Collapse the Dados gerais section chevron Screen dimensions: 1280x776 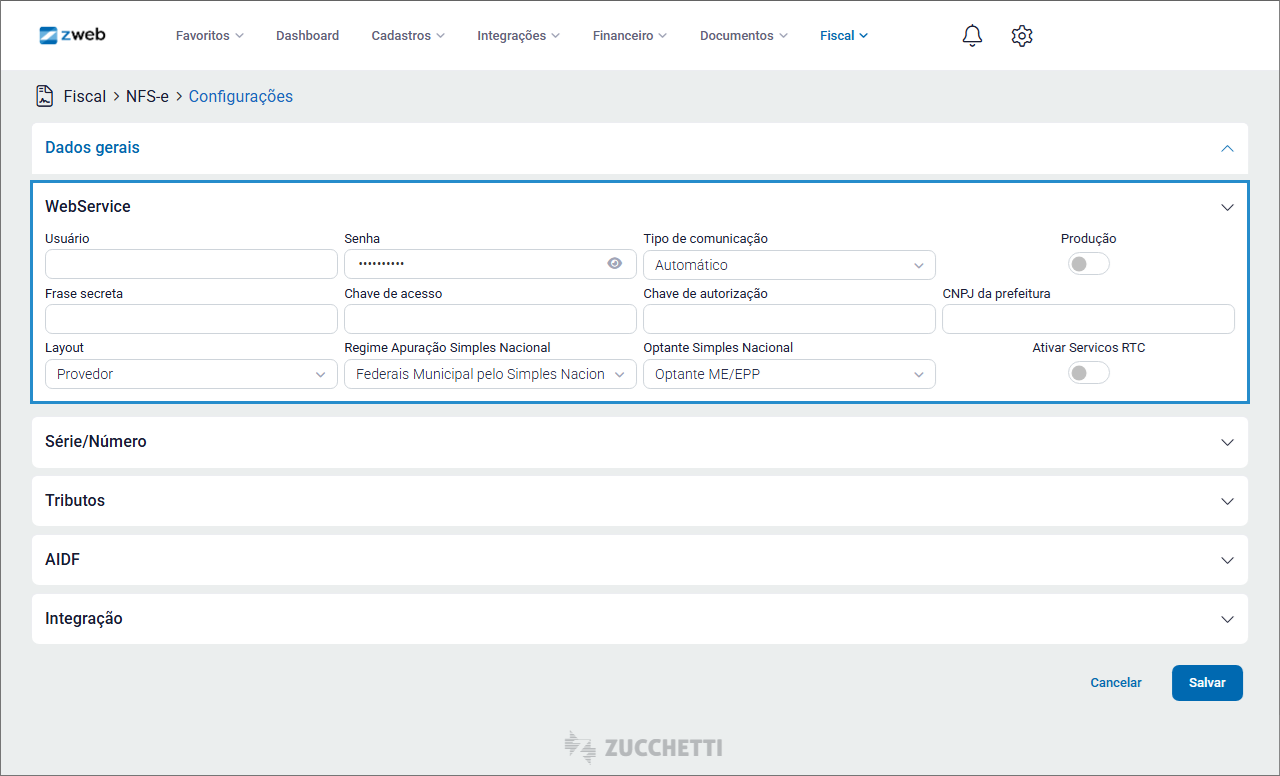(1227, 148)
